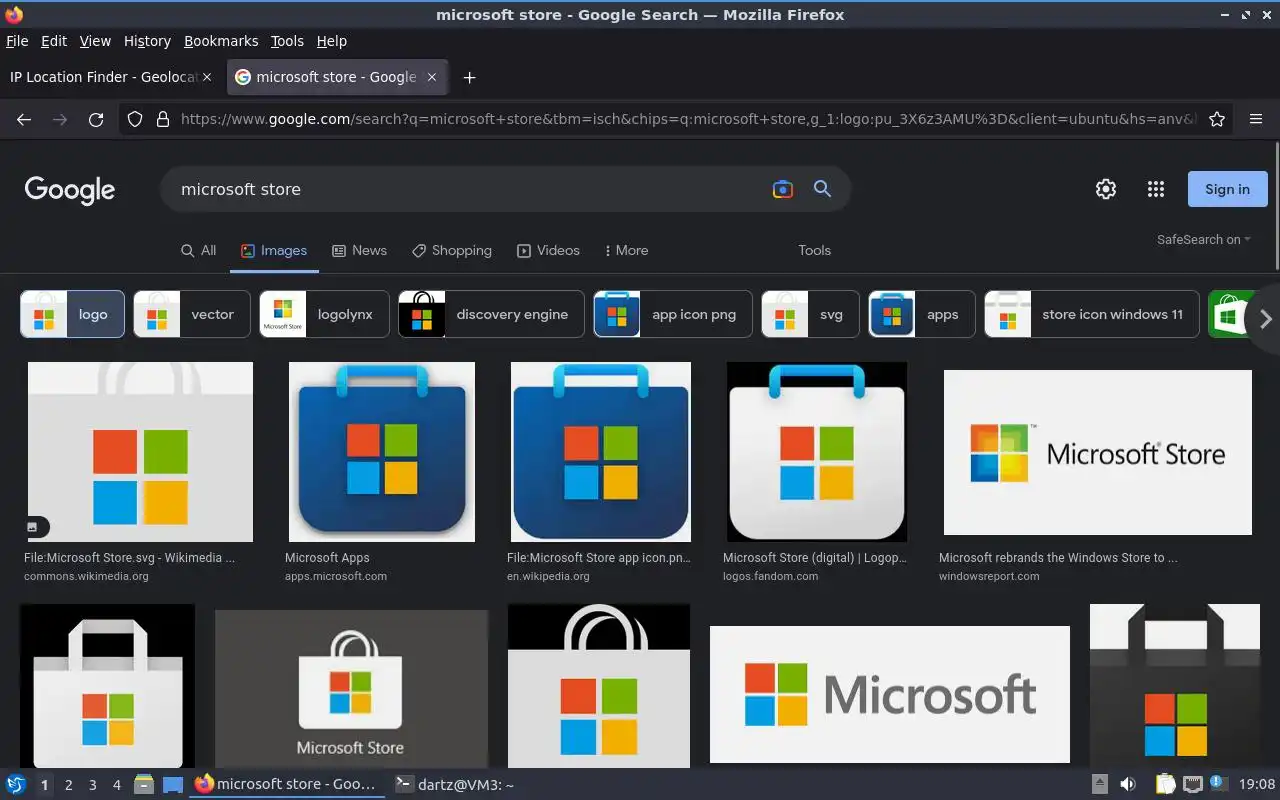This screenshot has height=800, width=1280.
Task: Click the microsoft store search field
Action: pyautogui.click(x=465, y=189)
